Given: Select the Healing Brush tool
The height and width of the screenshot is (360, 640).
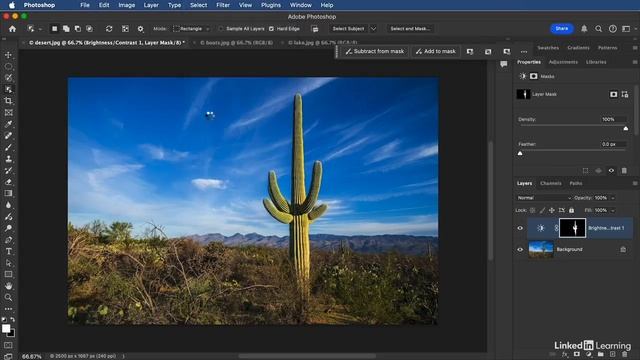Looking at the screenshot, I should pos(8,136).
